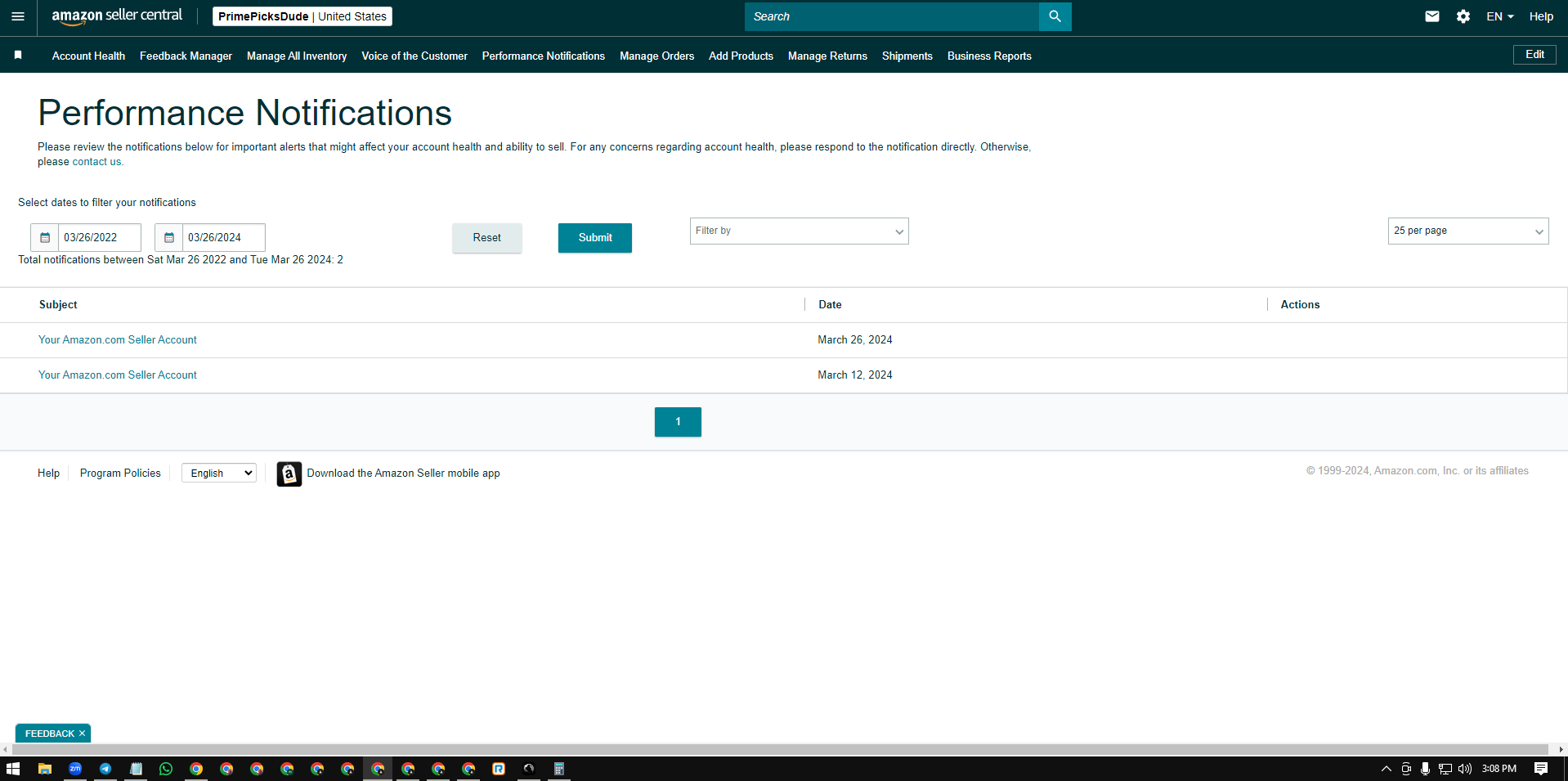The width and height of the screenshot is (1568, 781).
Task: Go to Add Products
Action: (x=741, y=56)
